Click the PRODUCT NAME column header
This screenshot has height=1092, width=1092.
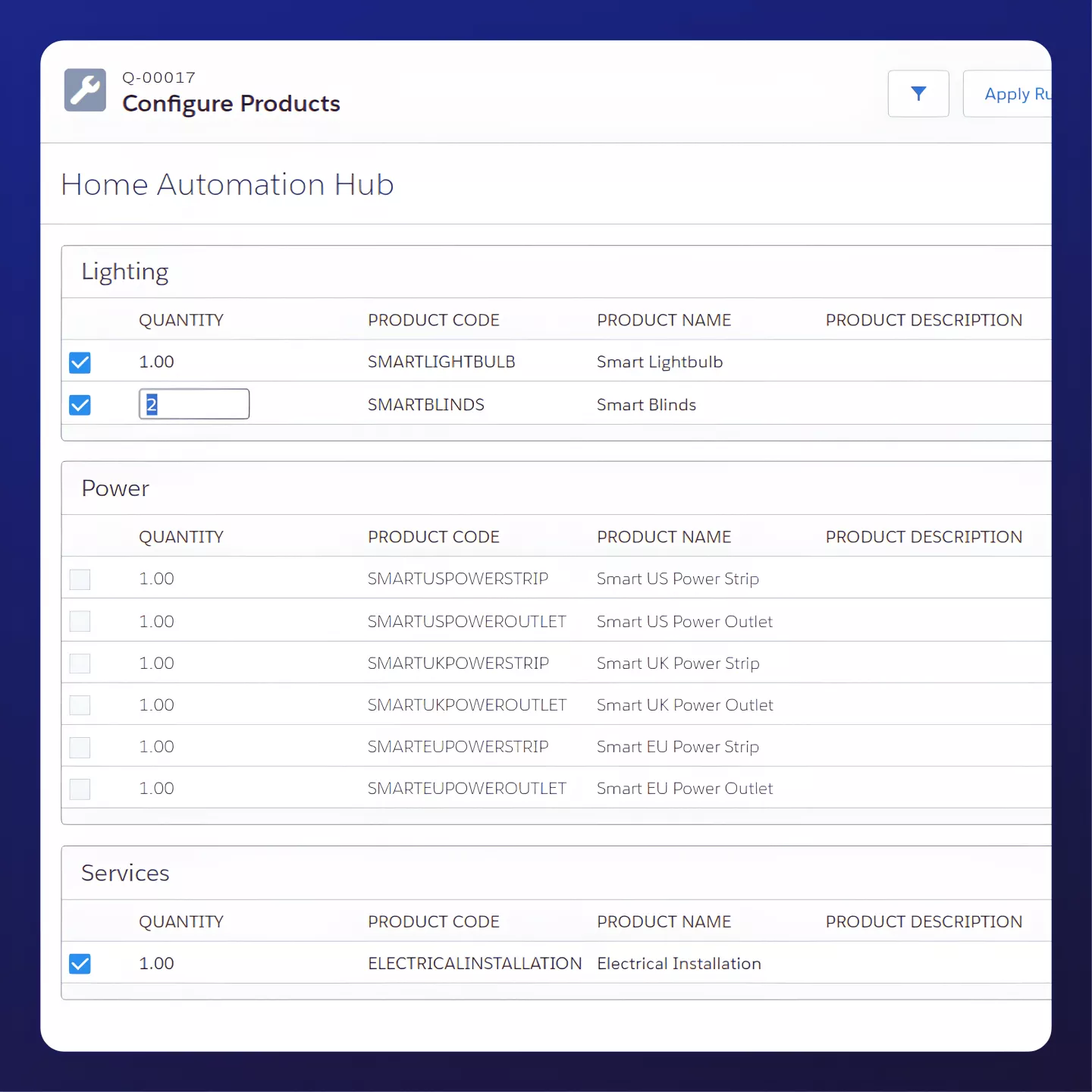click(664, 319)
